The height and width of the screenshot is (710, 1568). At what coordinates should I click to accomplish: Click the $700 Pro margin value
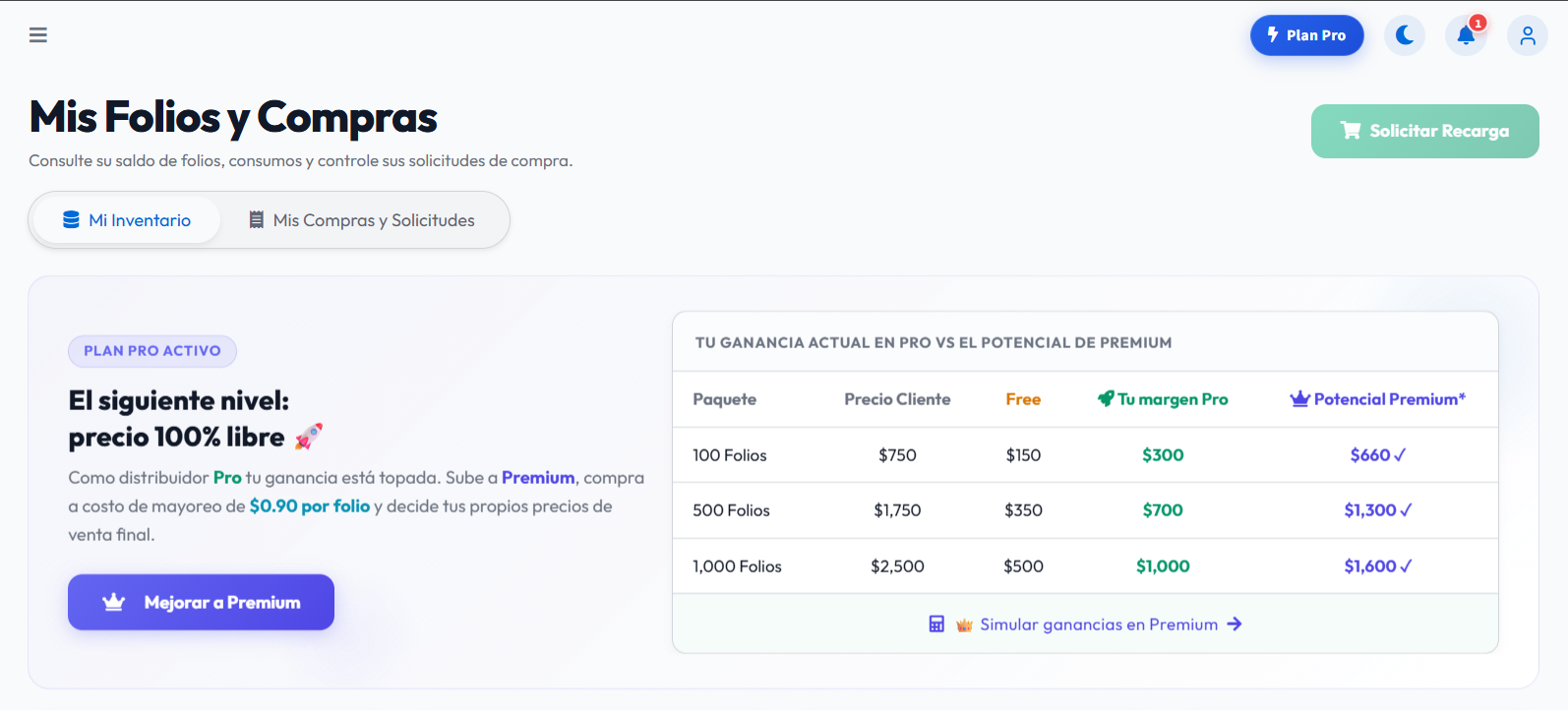(1163, 510)
